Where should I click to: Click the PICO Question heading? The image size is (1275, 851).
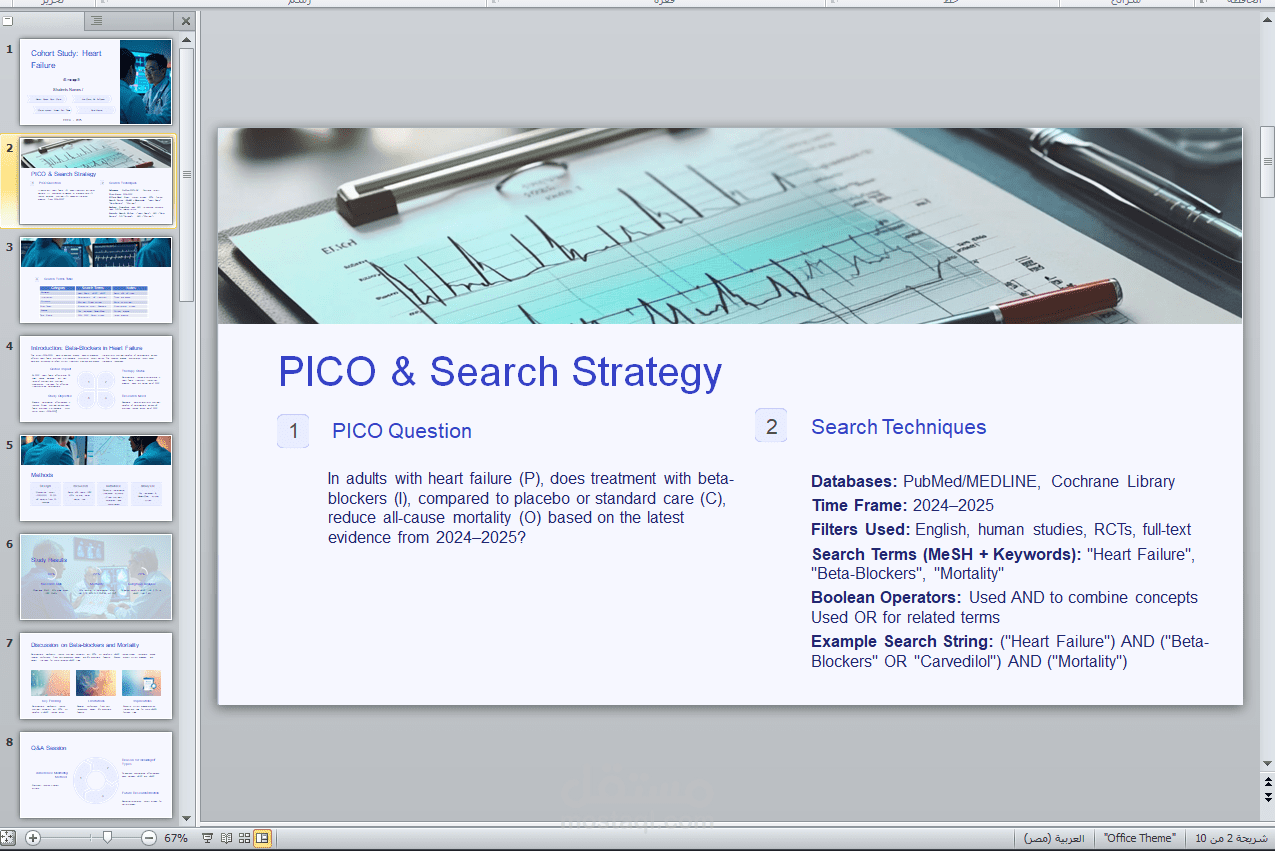pyautogui.click(x=402, y=431)
